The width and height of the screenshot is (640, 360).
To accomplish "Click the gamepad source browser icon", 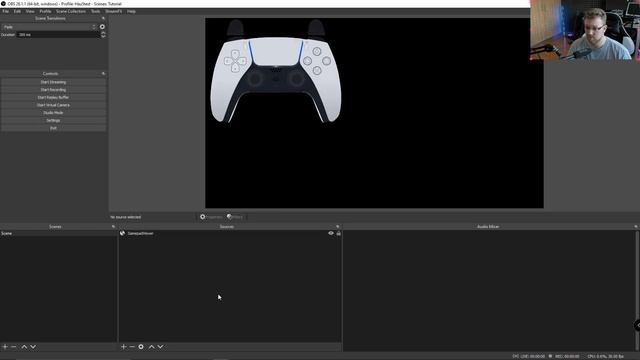I will coord(122,233).
